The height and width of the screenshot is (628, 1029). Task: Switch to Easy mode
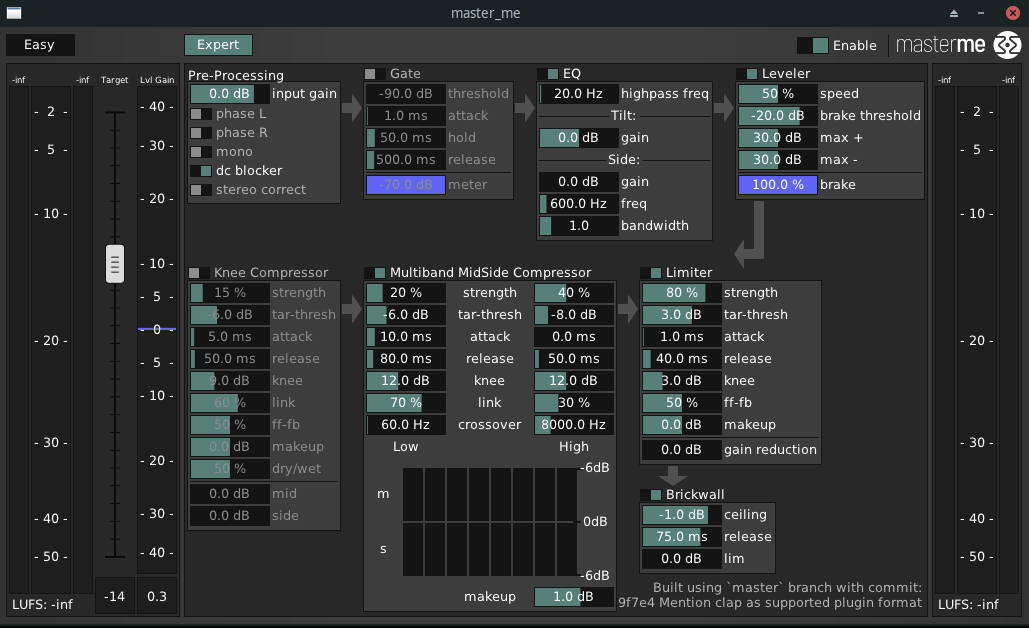(x=39, y=45)
